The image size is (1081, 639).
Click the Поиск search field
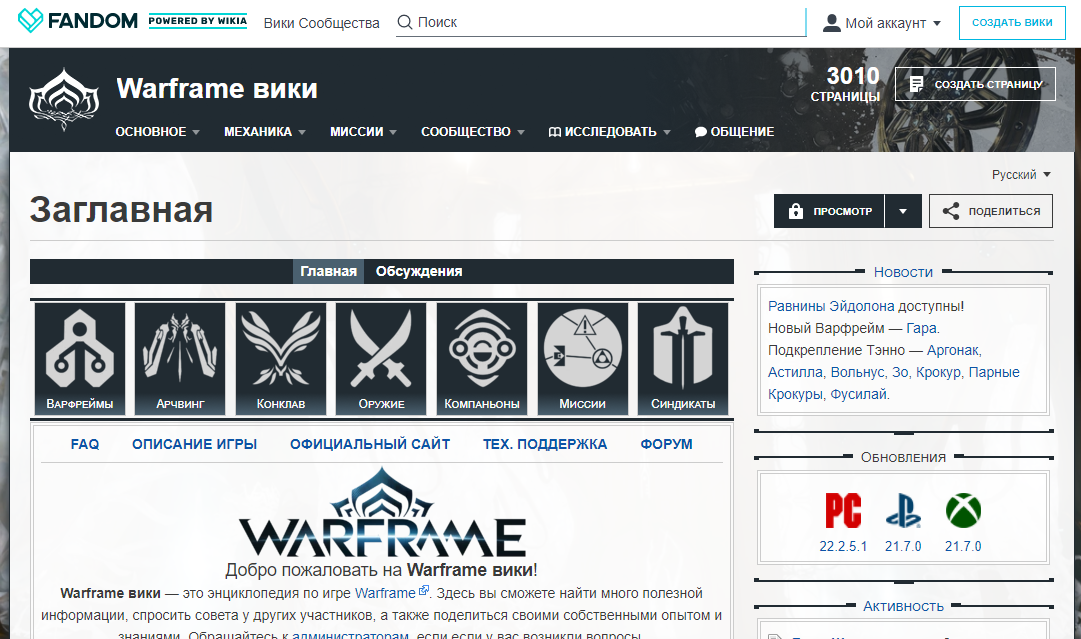click(x=600, y=22)
